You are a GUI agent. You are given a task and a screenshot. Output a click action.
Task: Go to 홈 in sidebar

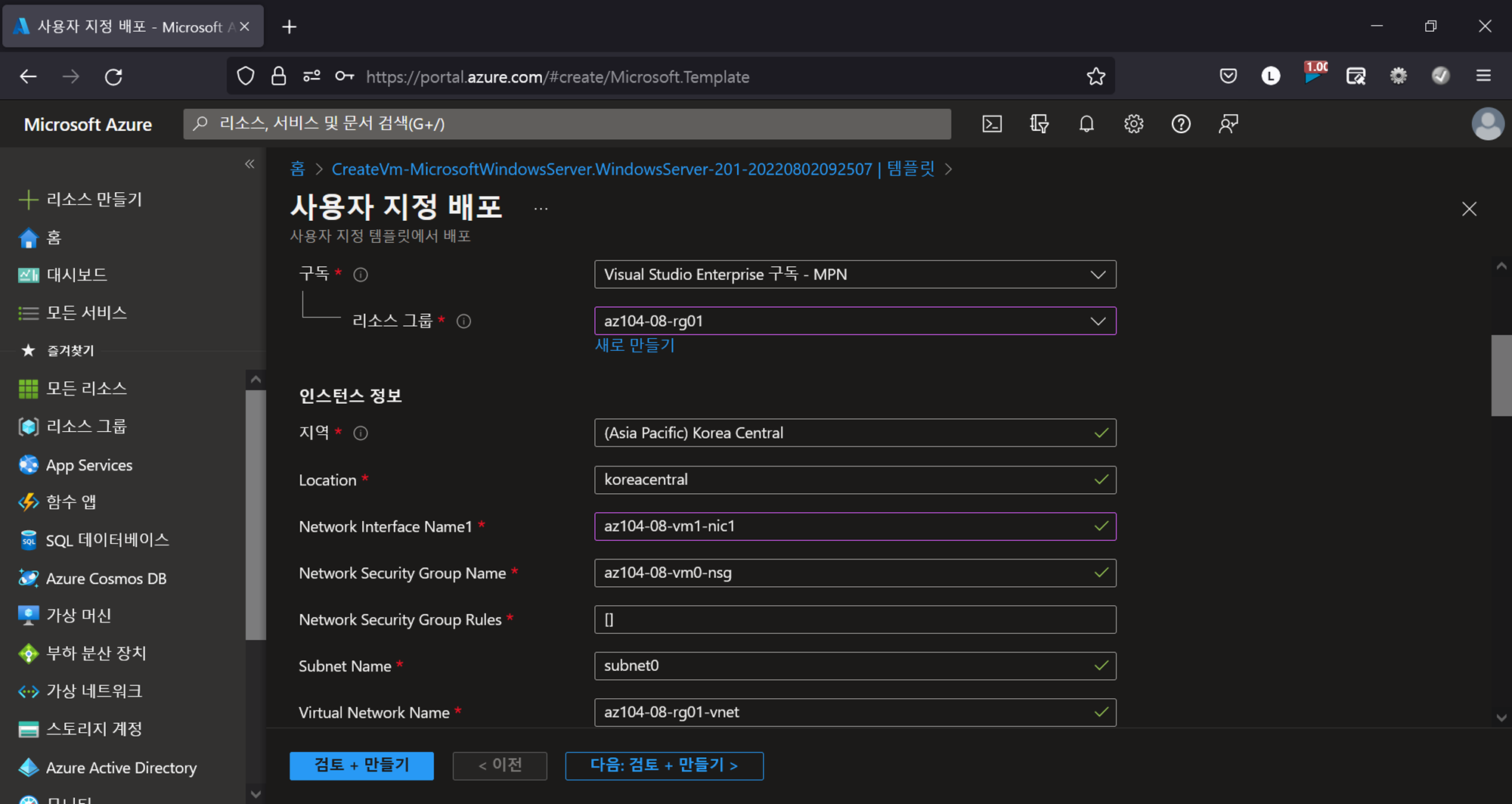54,238
